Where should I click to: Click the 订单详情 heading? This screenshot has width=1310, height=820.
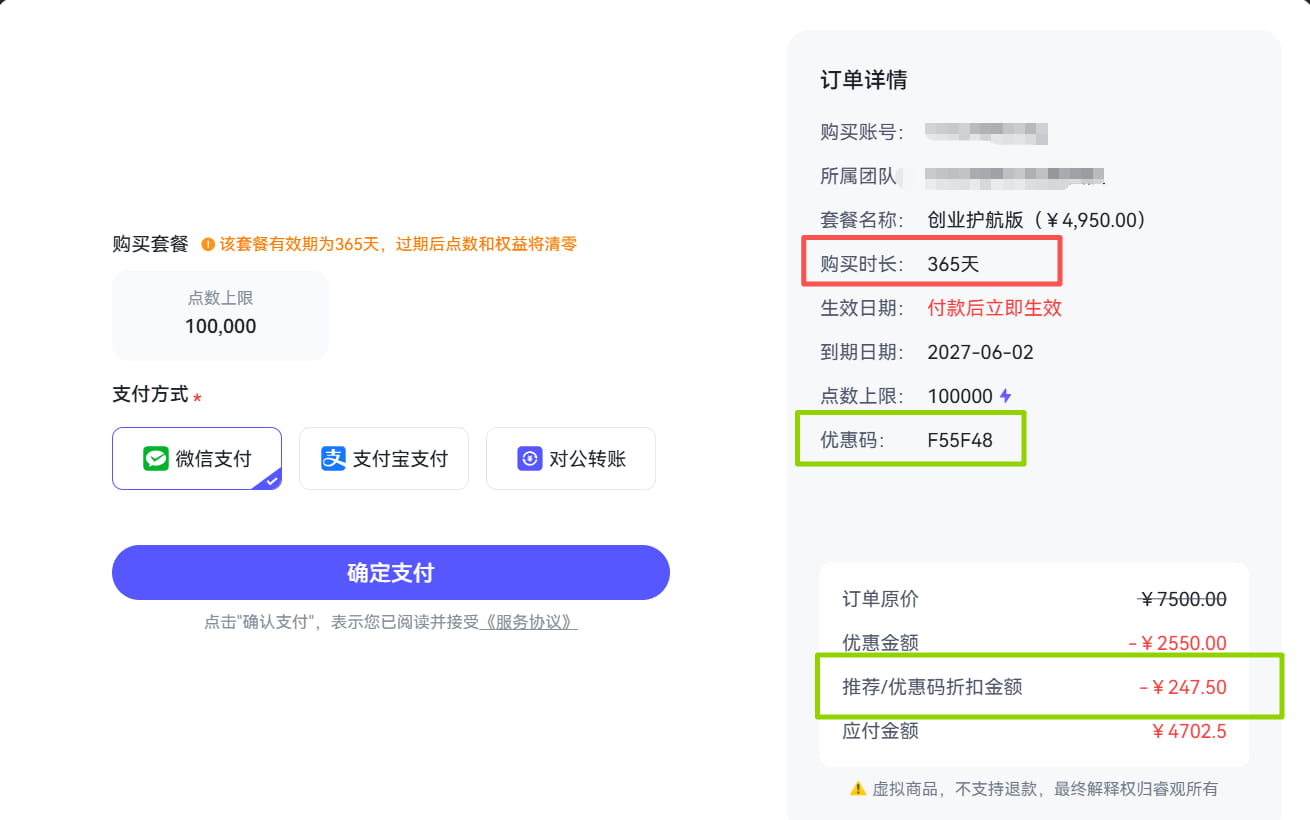pos(864,80)
